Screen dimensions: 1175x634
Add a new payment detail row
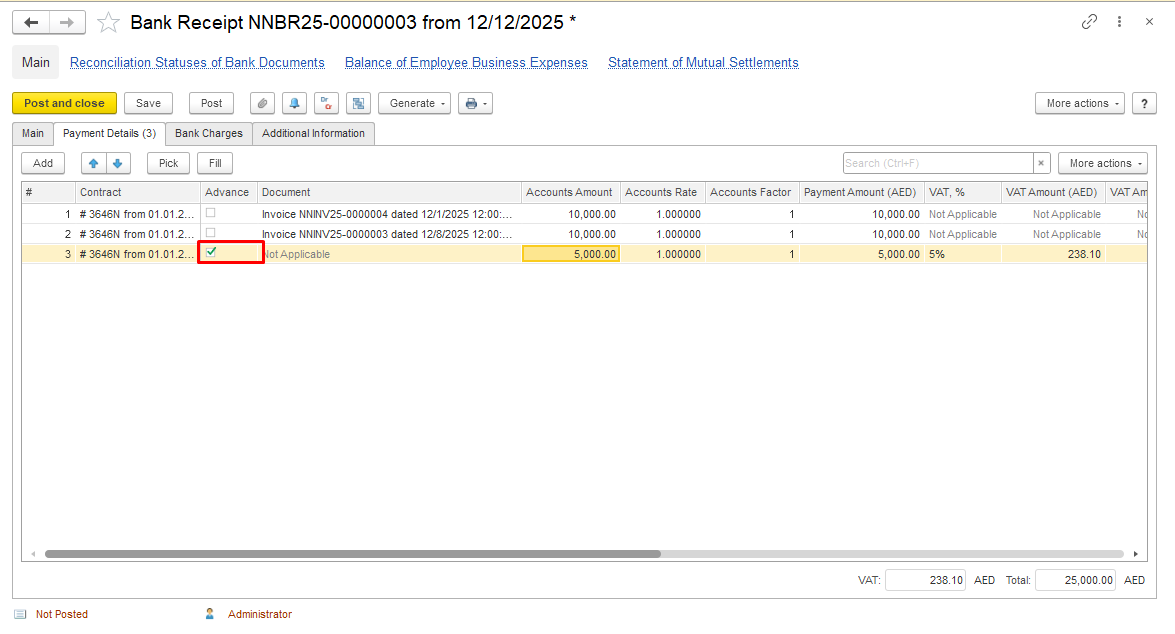click(43, 163)
